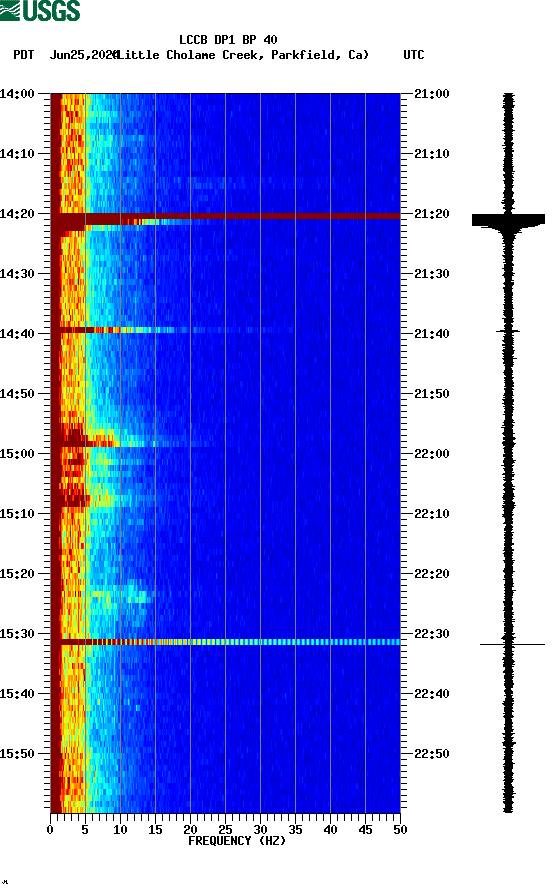Image resolution: width=552 pixels, height=893 pixels.
Task: Click the 22:00 UTC time label
Action: coord(432,454)
